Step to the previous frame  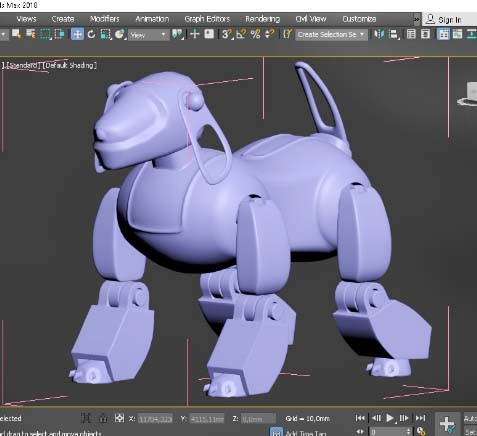[376, 418]
